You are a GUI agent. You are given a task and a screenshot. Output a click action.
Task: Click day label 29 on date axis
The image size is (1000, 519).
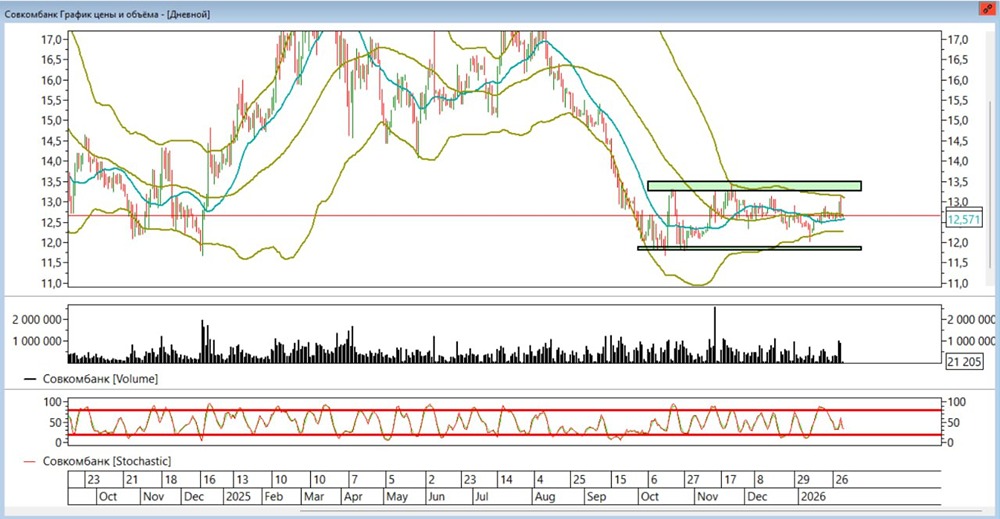pos(804,479)
